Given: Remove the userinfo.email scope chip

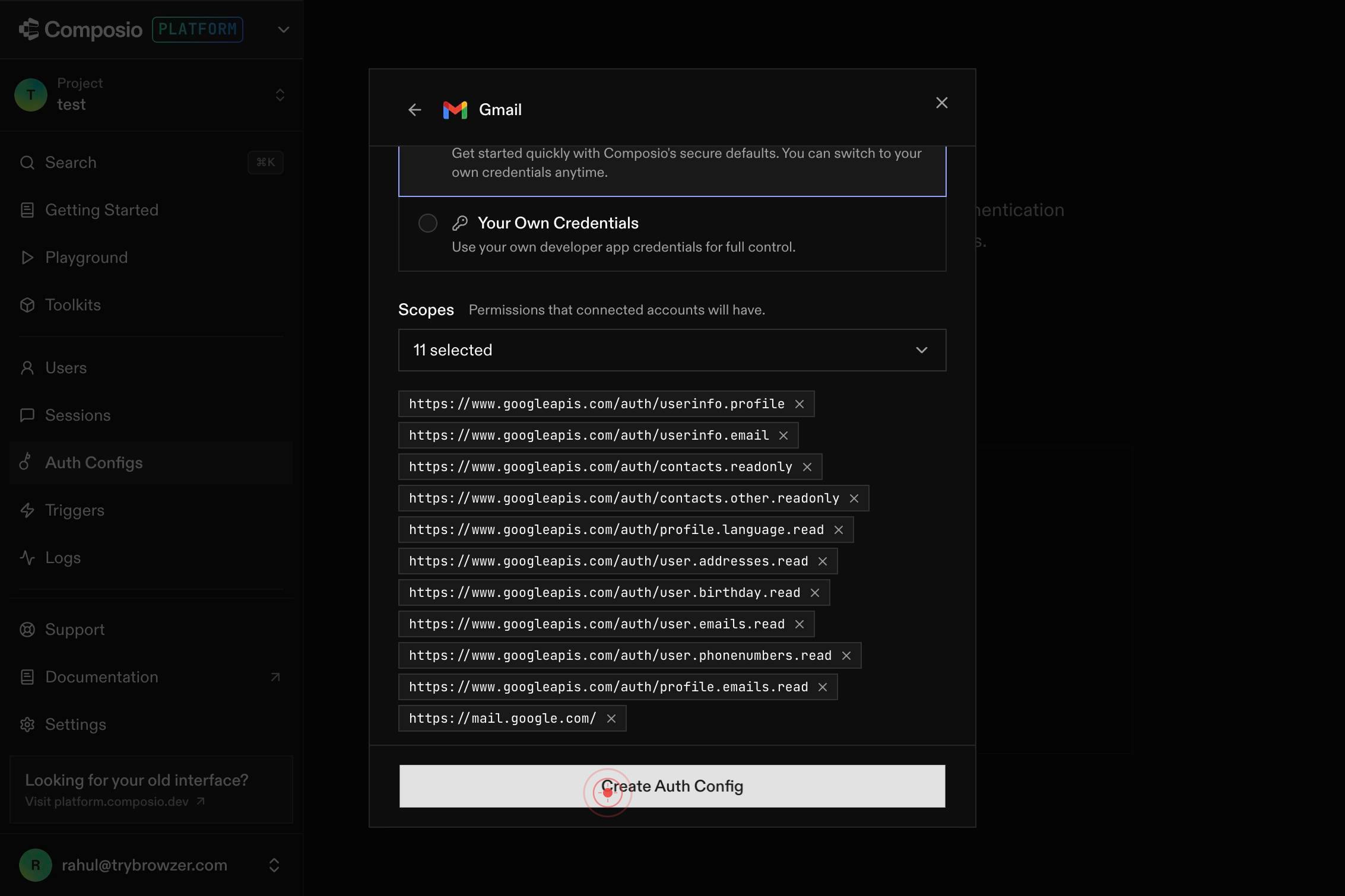Looking at the screenshot, I should click(x=783, y=436).
